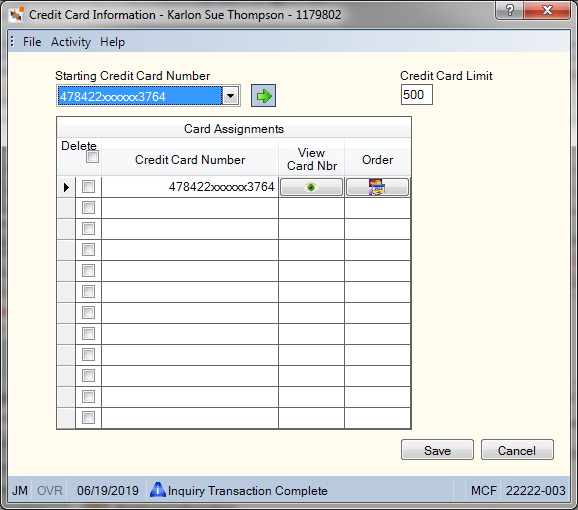This screenshot has width=578, height=510.
Task: Check the delete box in seventh row
Action: pyautogui.click(x=88, y=312)
